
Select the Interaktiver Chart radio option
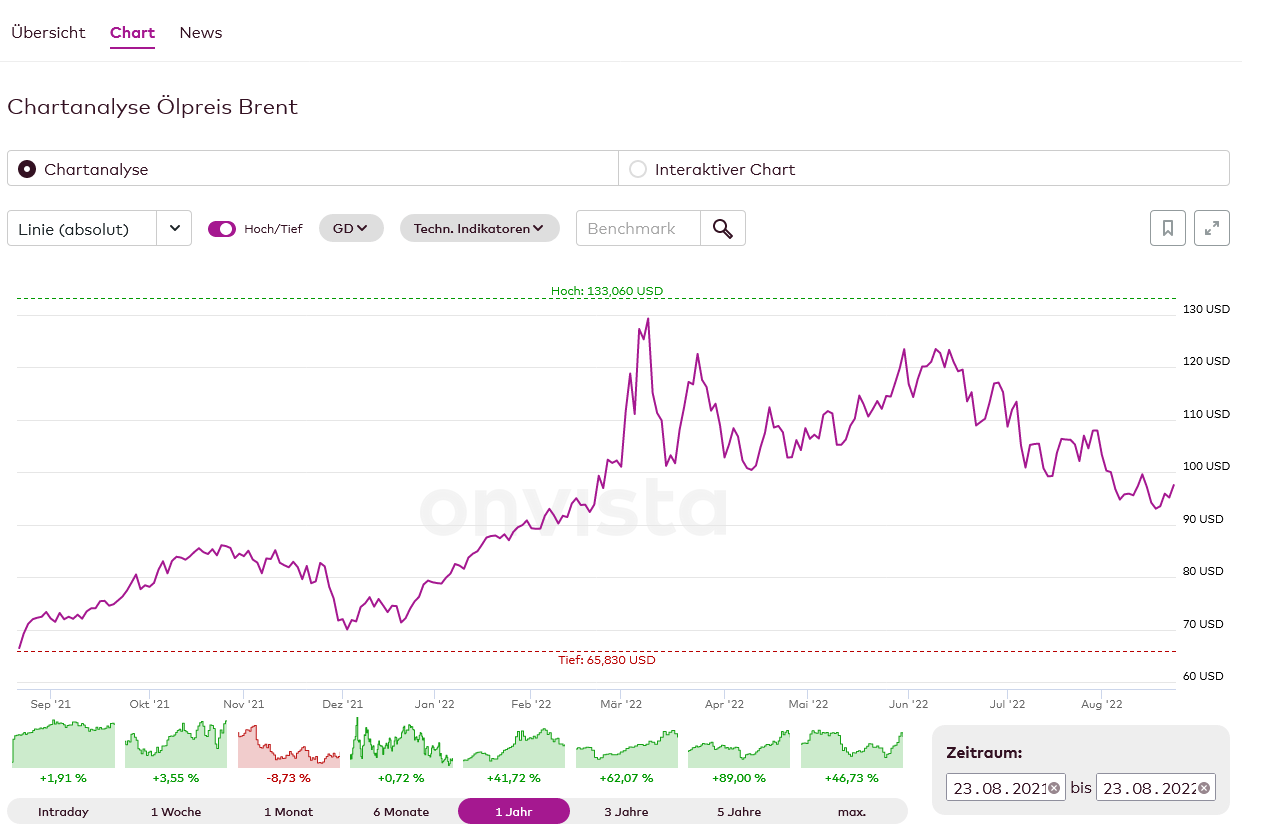pos(638,169)
